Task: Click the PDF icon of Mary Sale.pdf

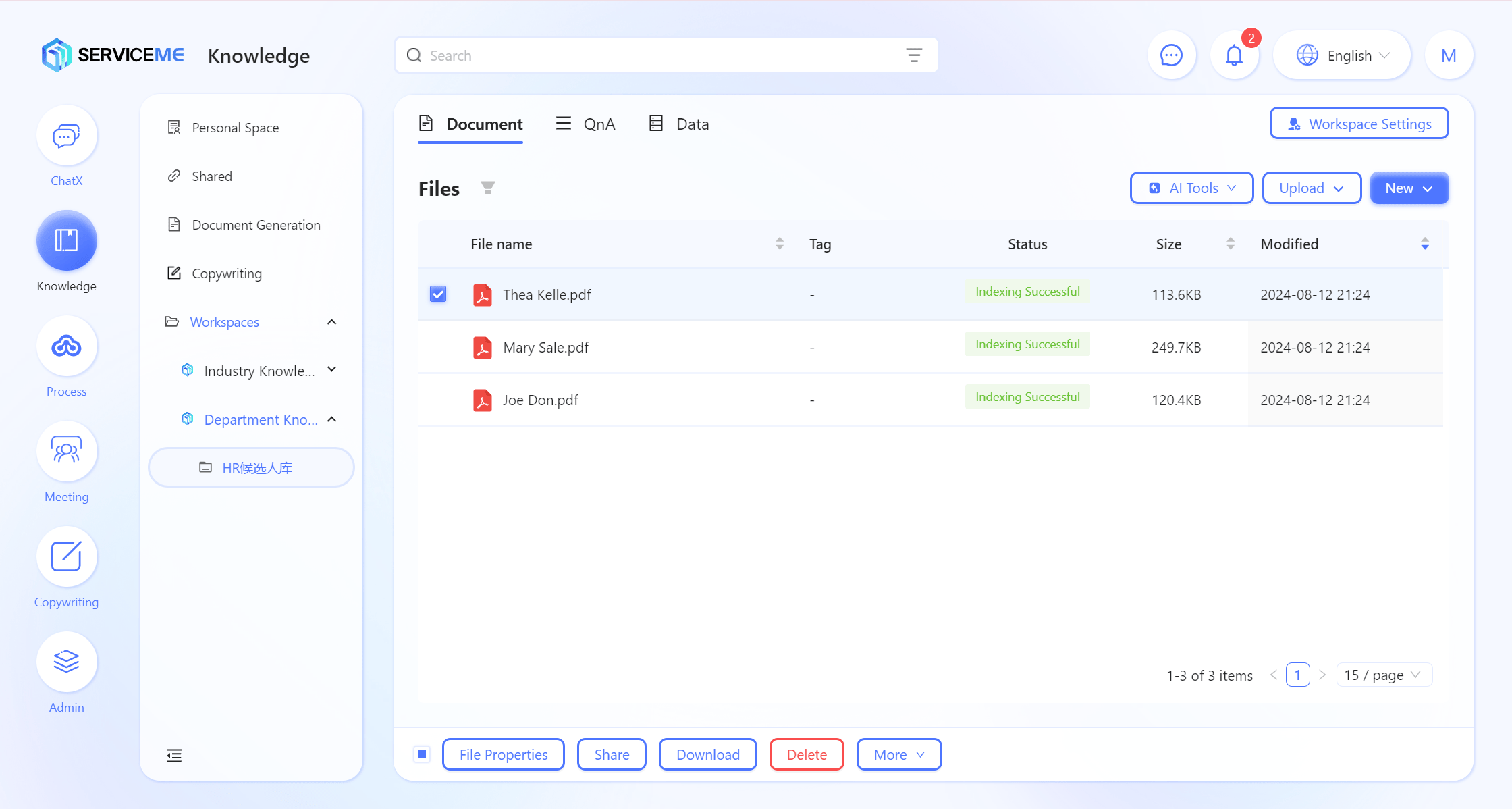Action: (482, 347)
